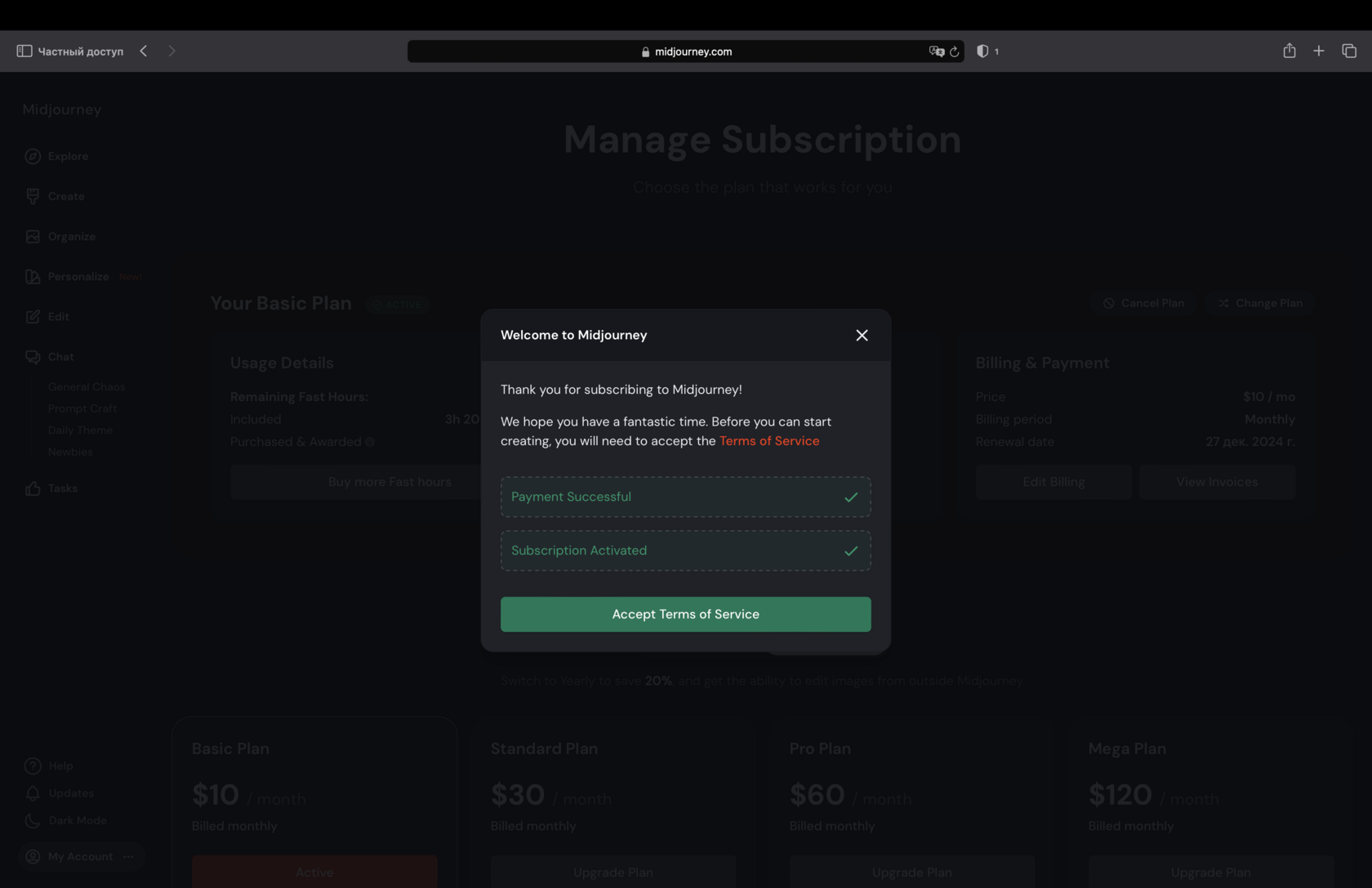Open My Account profile icon

(x=33, y=856)
